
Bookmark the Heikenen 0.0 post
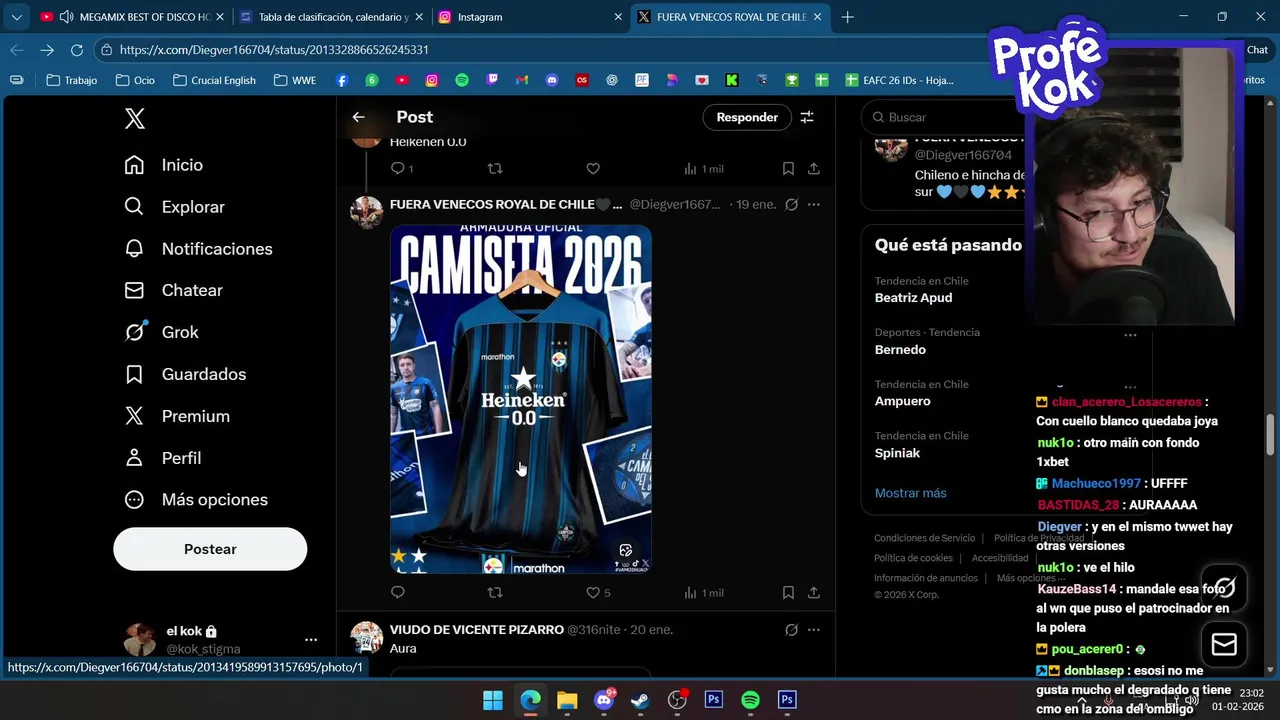pyautogui.click(x=788, y=169)
